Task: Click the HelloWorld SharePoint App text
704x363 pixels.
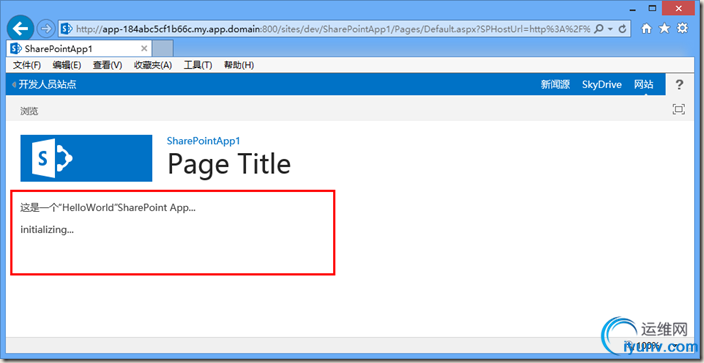Action: pyautogui.click(x=108, y=208)
